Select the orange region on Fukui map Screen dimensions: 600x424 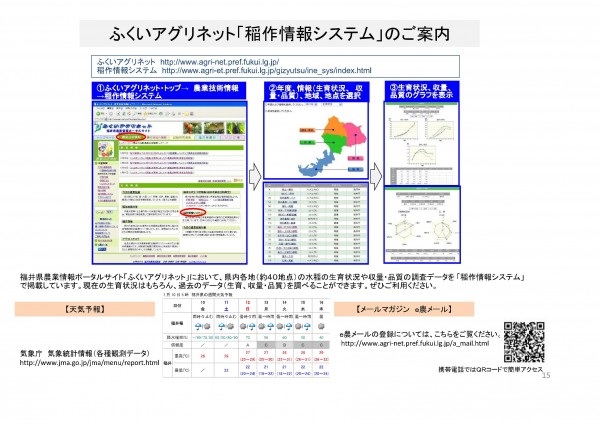pyautogui.click(x=334, y=125)
